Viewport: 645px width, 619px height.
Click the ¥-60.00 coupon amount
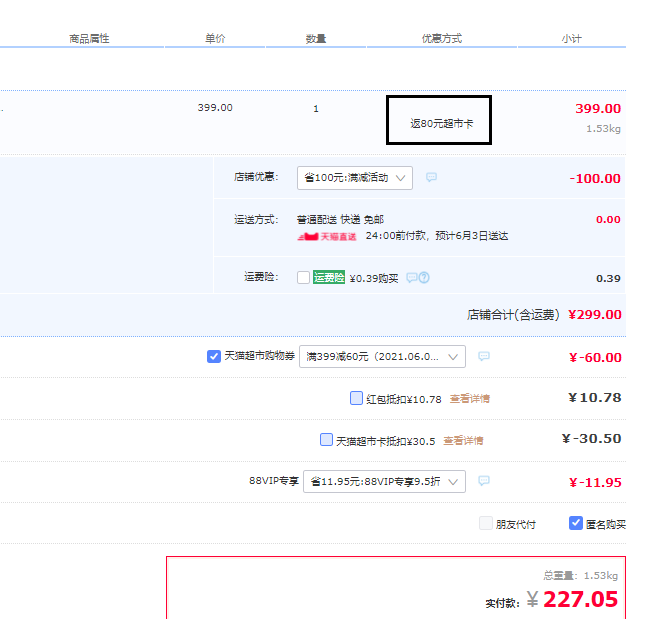tap(595, 357)
